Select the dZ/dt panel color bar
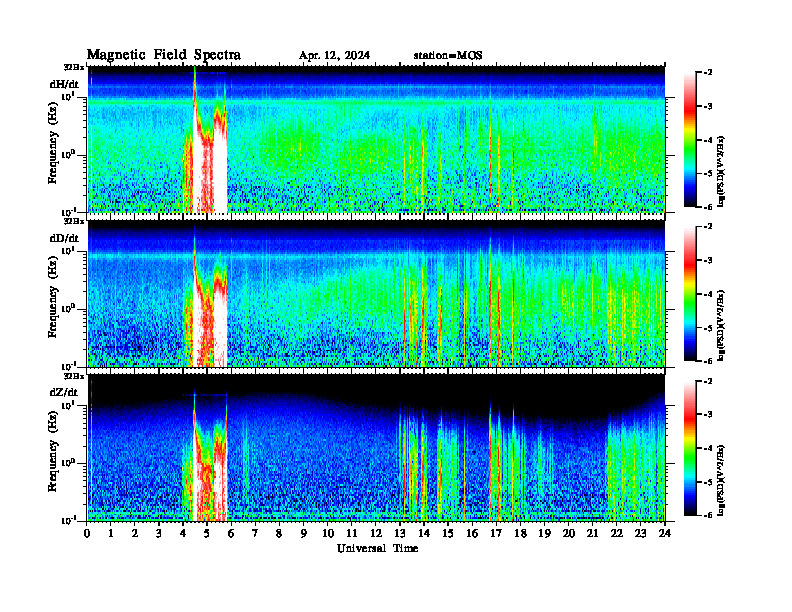This screenshot has width=792, height=612. click(689, 448)
